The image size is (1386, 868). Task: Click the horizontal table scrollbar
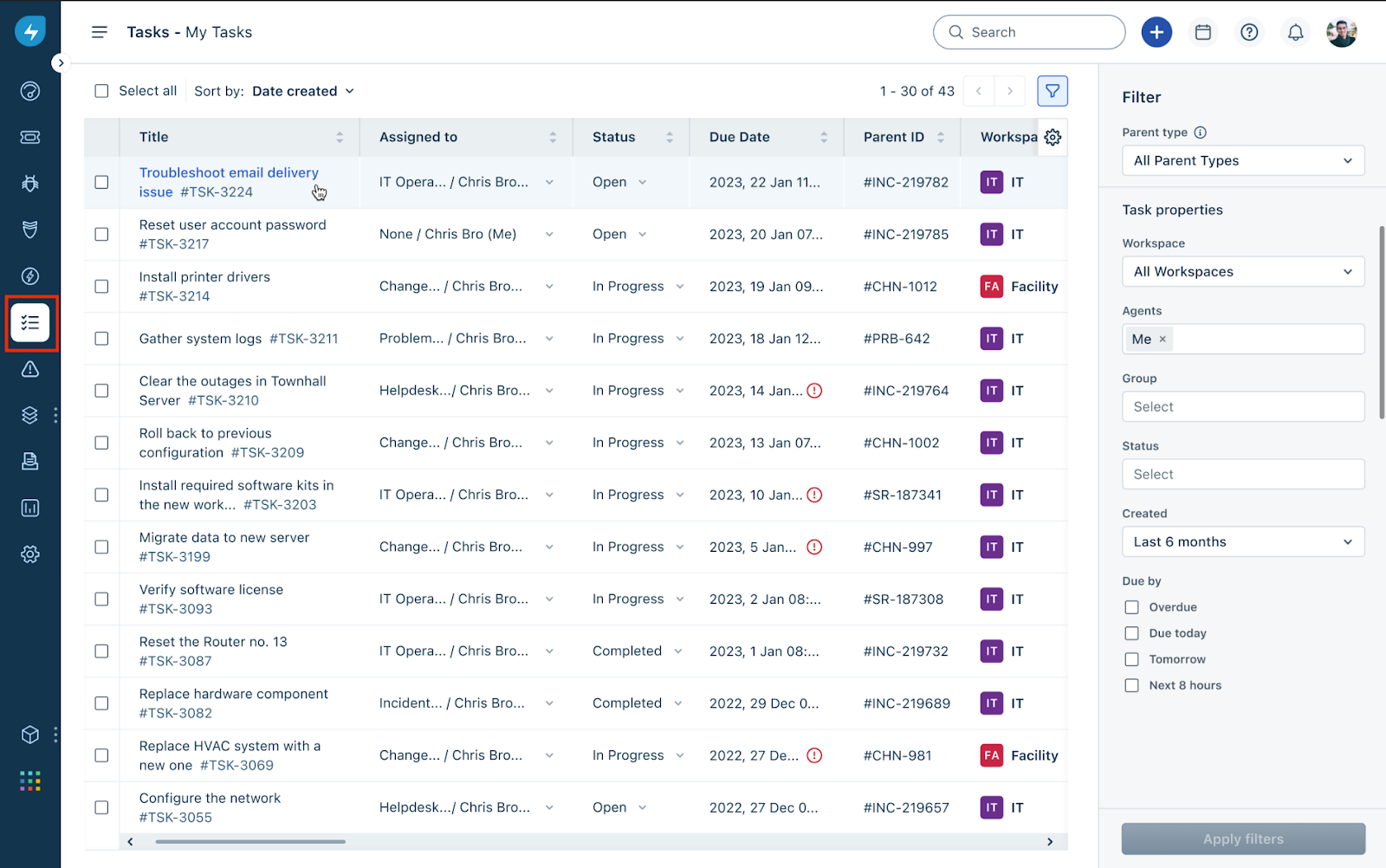click(x=250, y=841)
